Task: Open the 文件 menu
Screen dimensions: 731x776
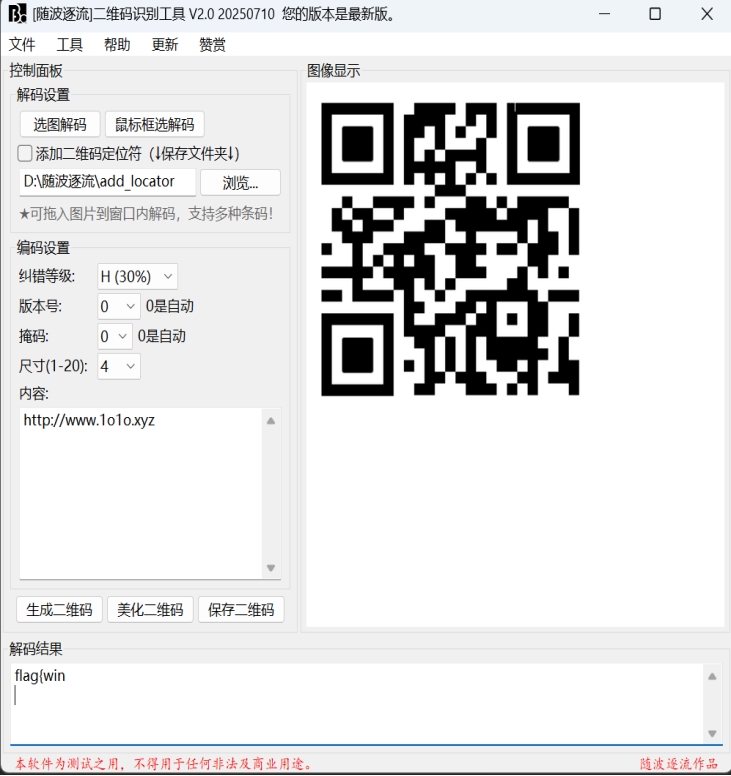Action: (x=22, y=45)
